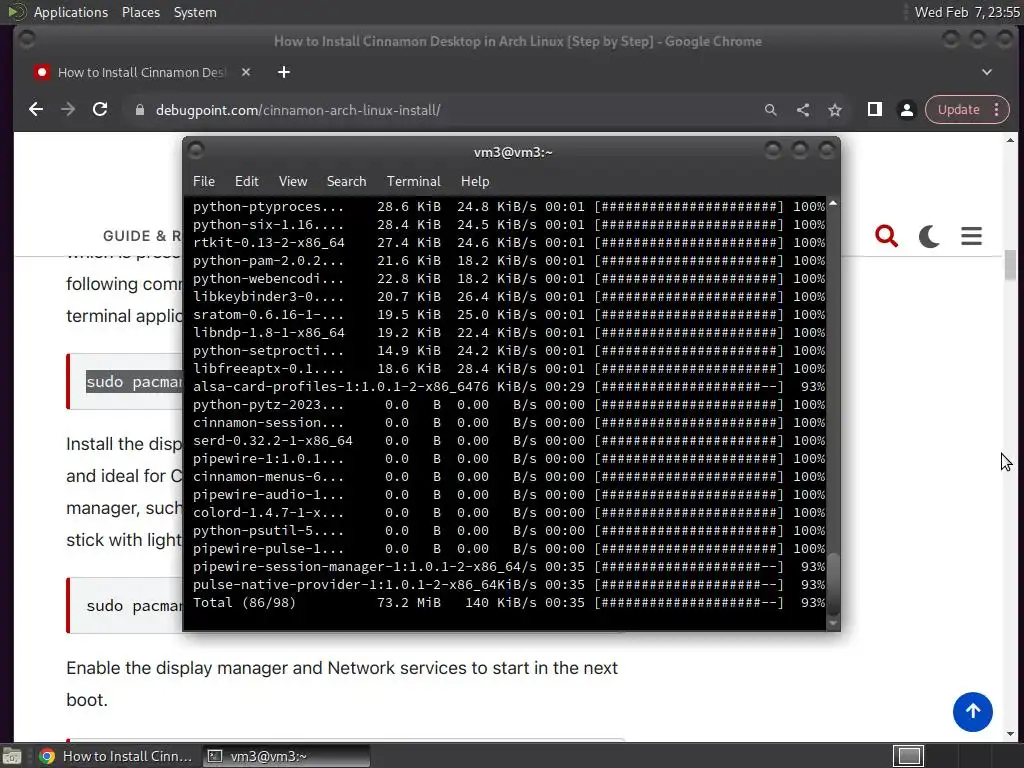
Task: Open the Places menu
Action: point(141,12)
